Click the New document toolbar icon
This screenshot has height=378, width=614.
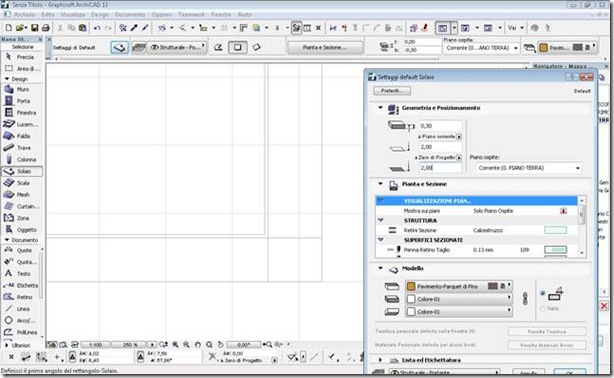8,28
